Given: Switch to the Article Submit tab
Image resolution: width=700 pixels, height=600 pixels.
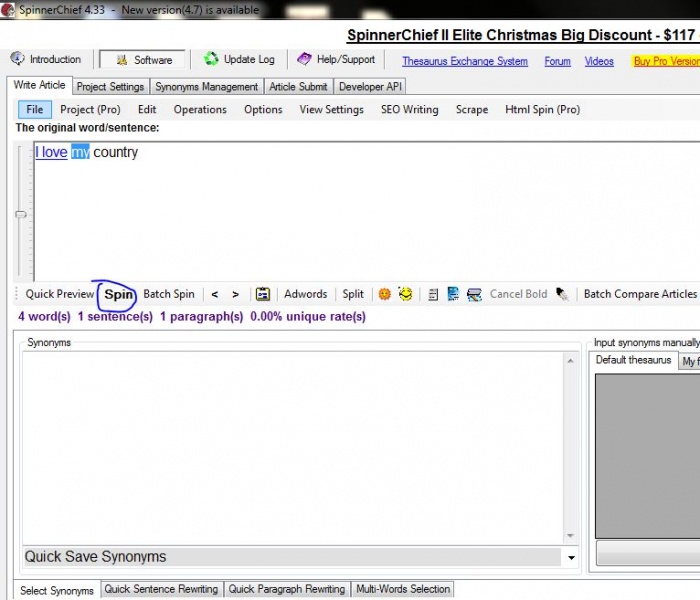Looking at the screenshot, I should tap(298, 87).
